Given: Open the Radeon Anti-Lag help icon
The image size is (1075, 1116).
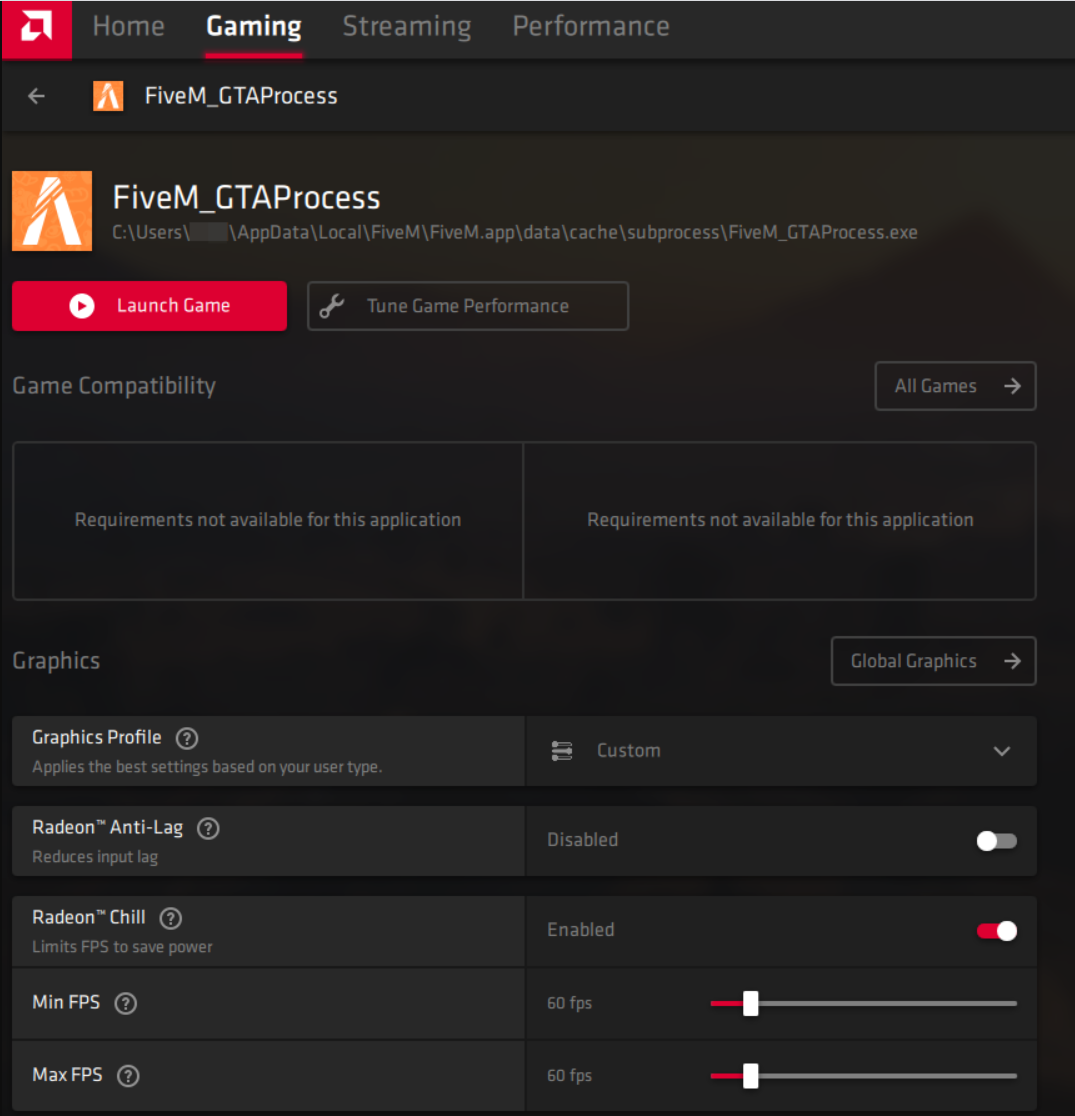Looking at the screenshot, I should pos(208,828).
